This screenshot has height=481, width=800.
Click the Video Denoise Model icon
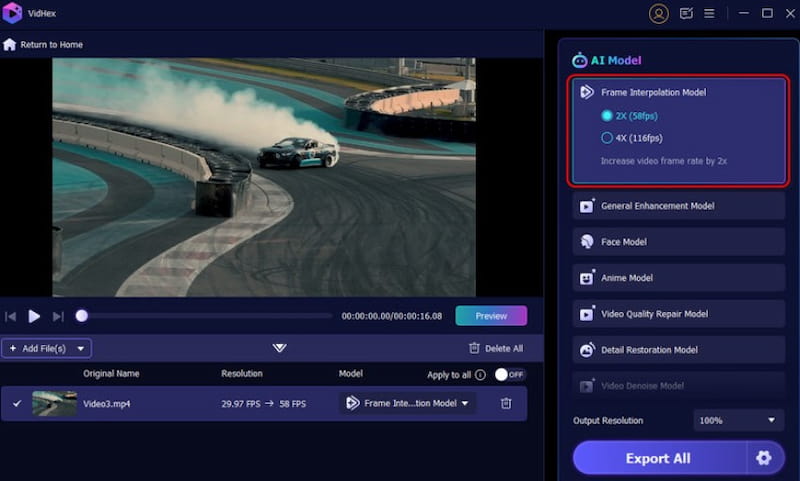click(x=587, y=386)
